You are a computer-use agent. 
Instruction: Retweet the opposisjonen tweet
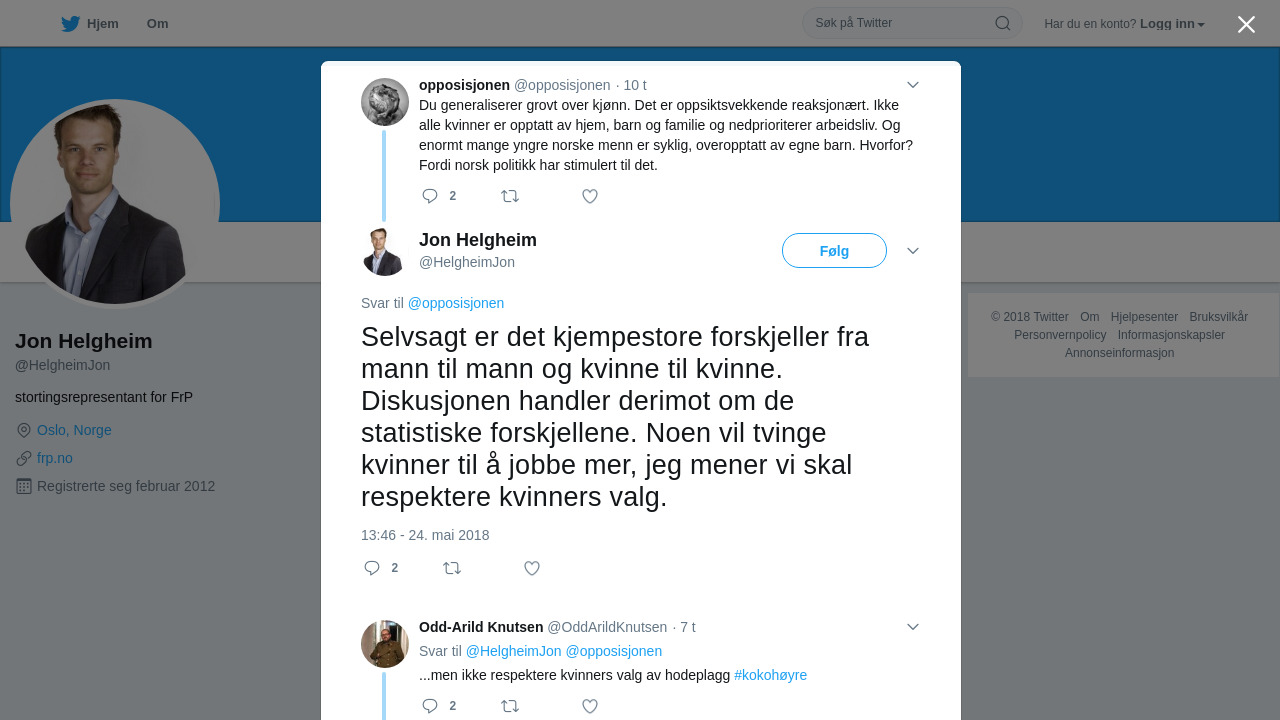510,196
